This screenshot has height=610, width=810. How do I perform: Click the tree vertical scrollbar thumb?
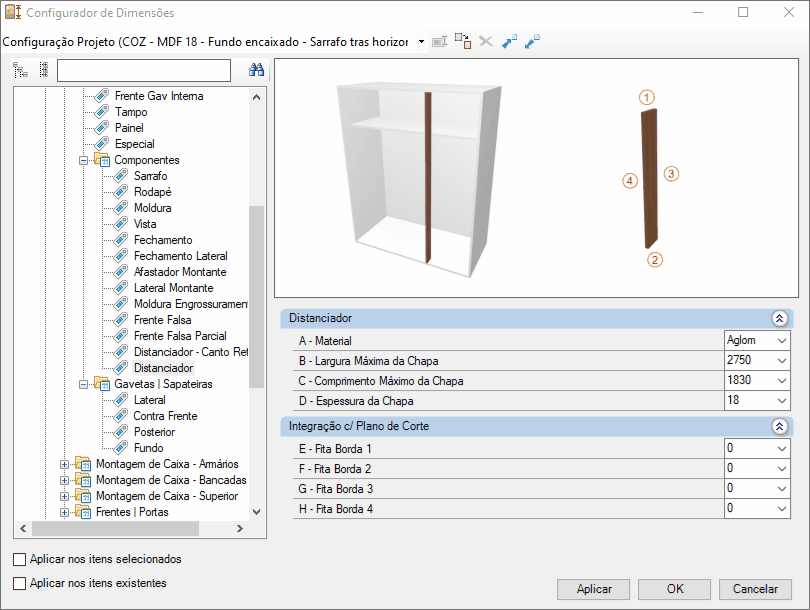[256, 296]
